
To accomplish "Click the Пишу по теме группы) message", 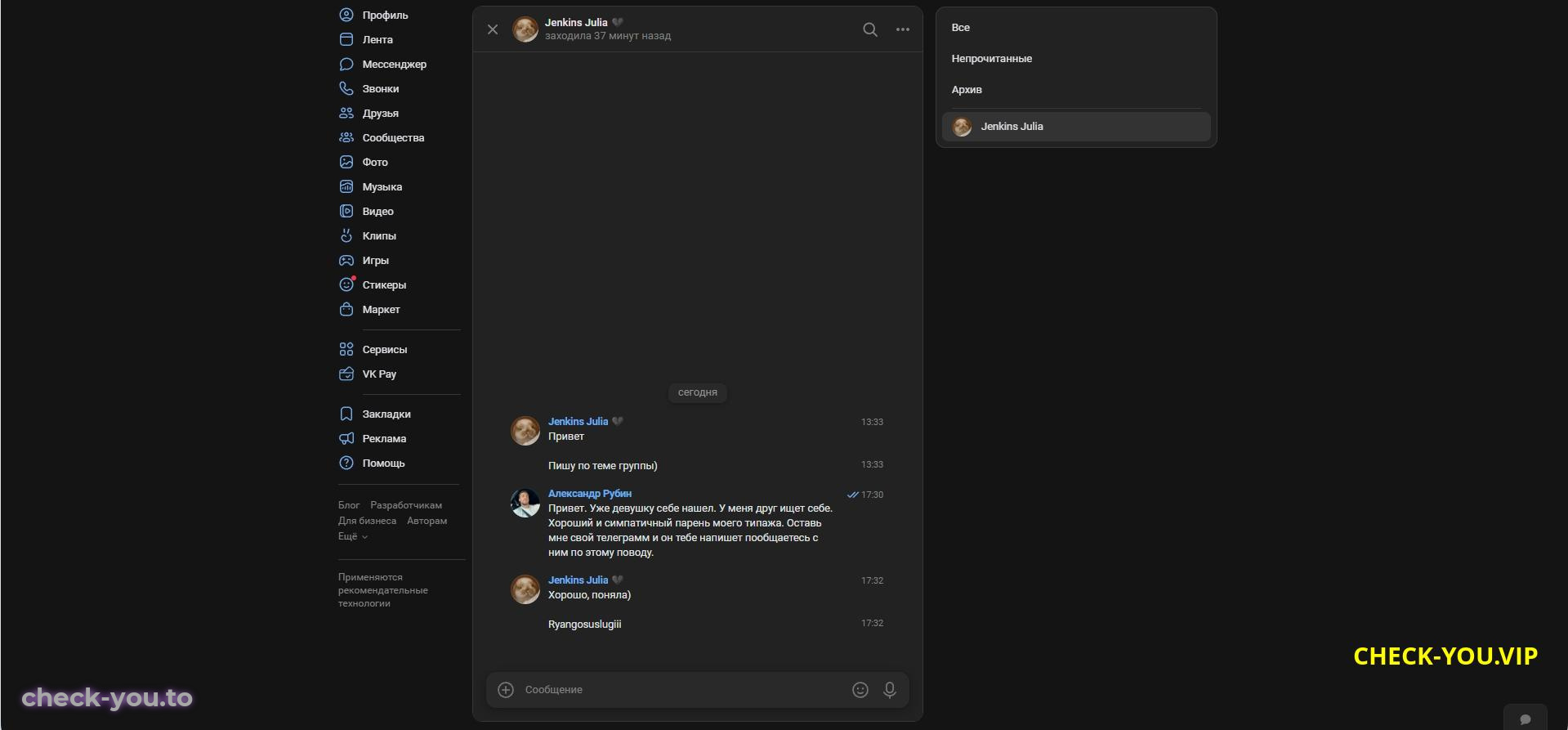I will [603, 466].
